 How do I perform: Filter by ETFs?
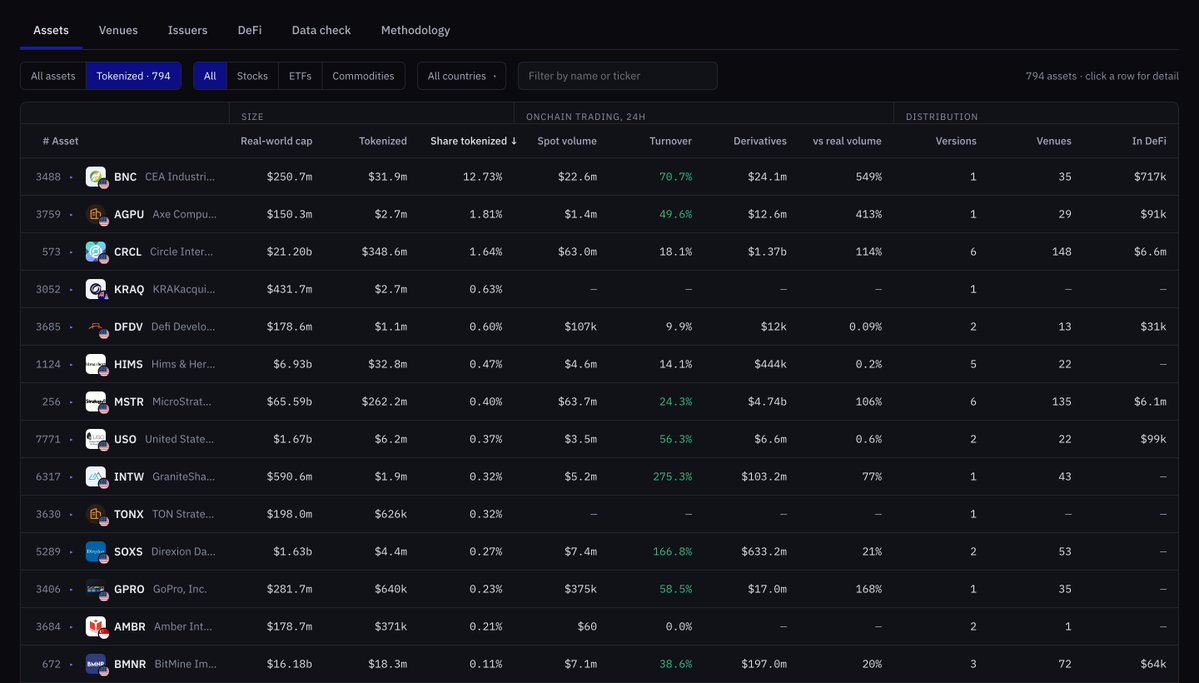coord(300,76)
